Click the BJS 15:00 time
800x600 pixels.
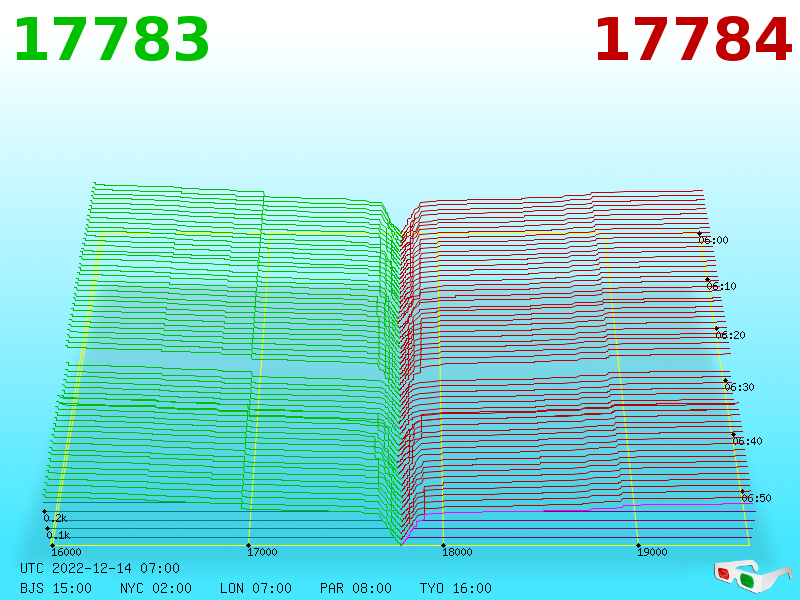coord(56,588)
